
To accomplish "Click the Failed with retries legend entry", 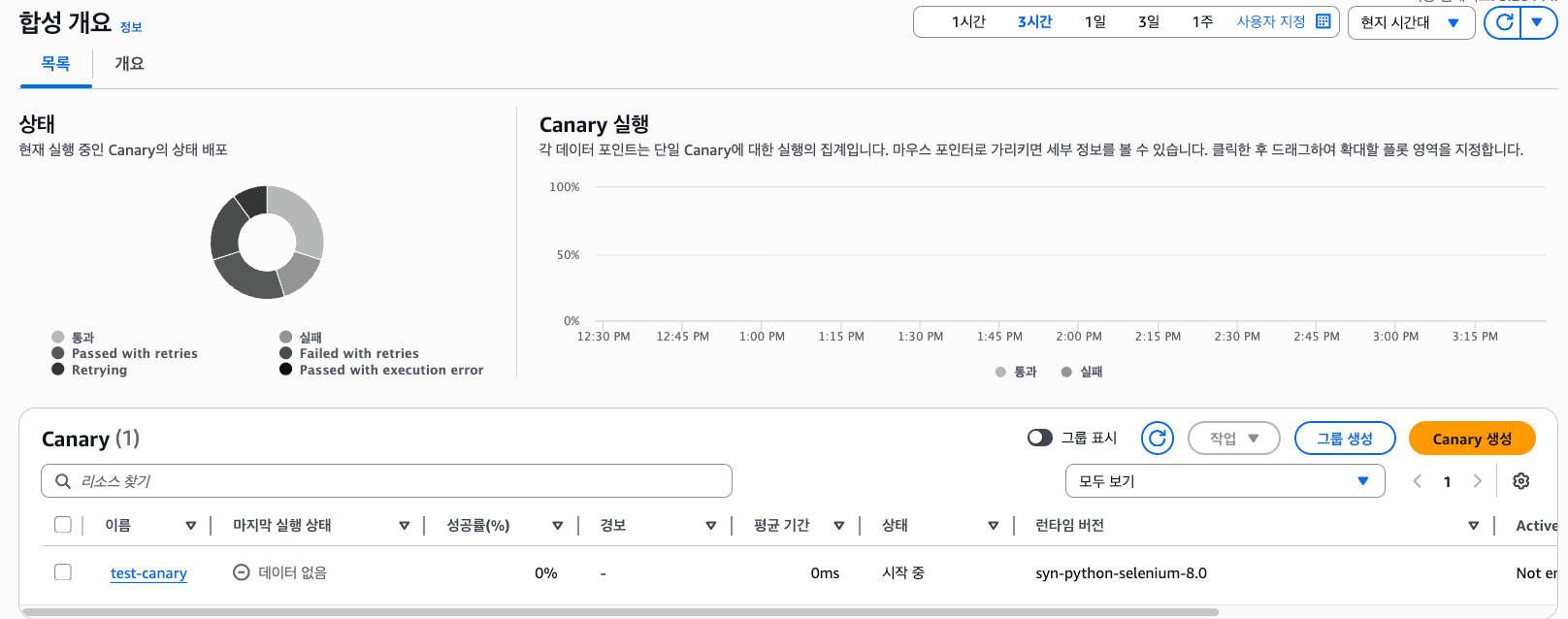I will click(349, 353).
